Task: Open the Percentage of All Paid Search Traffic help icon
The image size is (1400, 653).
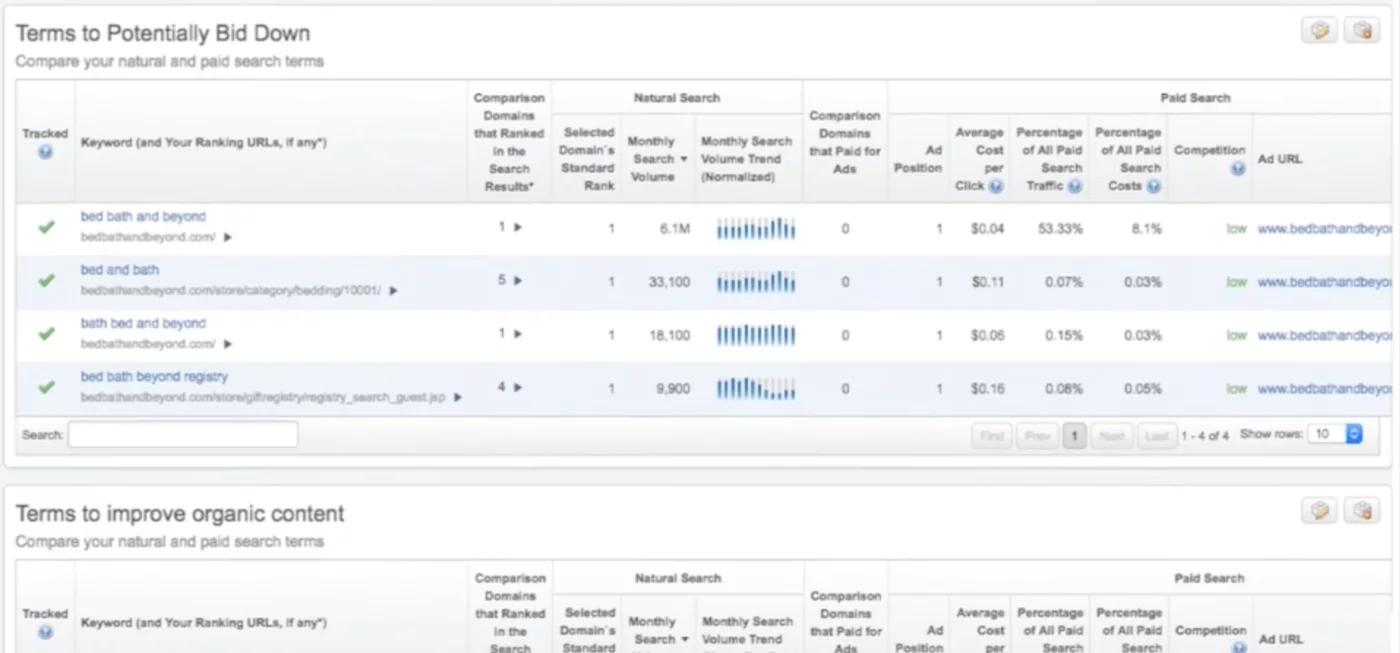Action: [1075, 186]
